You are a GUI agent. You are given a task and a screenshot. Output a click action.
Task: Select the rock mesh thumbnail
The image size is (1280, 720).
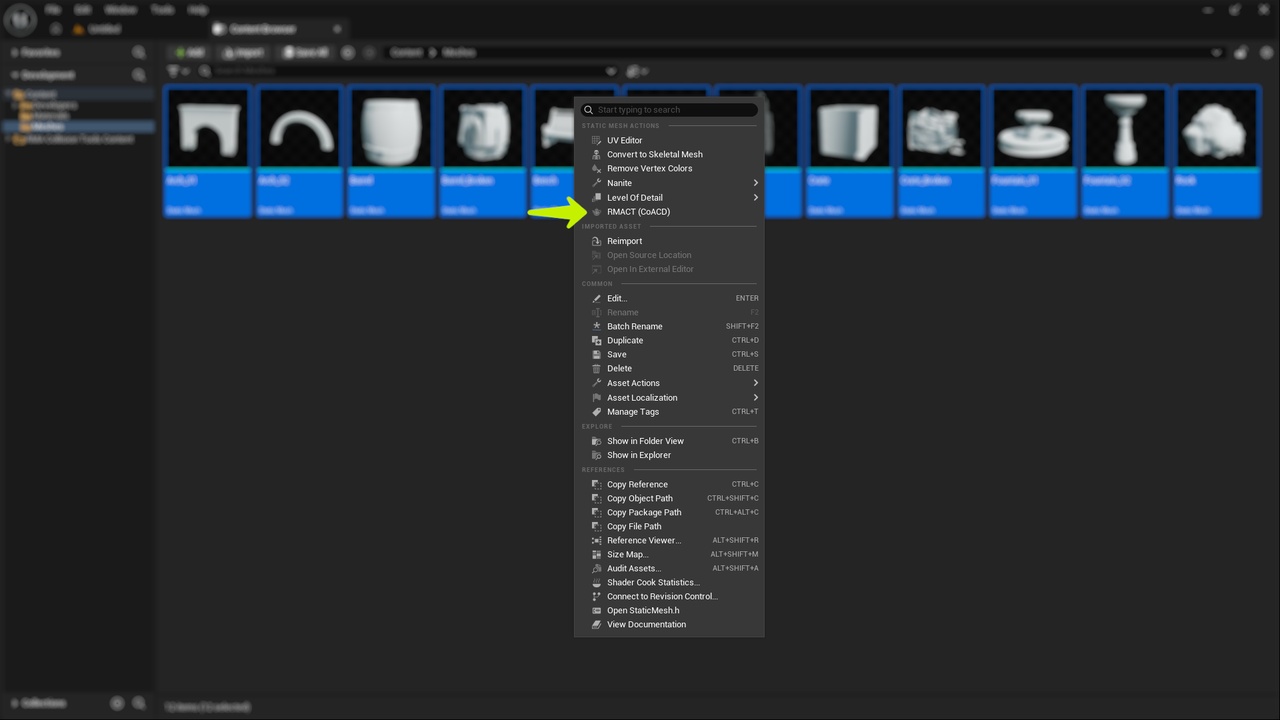(1216, 128)
